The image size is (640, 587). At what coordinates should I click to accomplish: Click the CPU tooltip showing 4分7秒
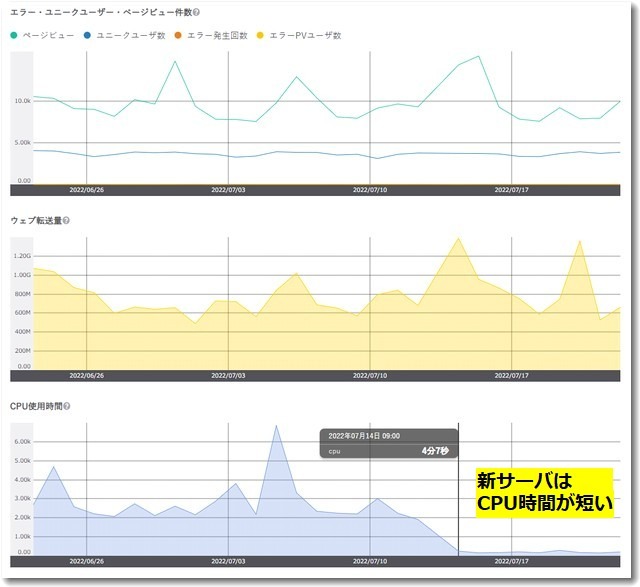(x=387, y=444)
